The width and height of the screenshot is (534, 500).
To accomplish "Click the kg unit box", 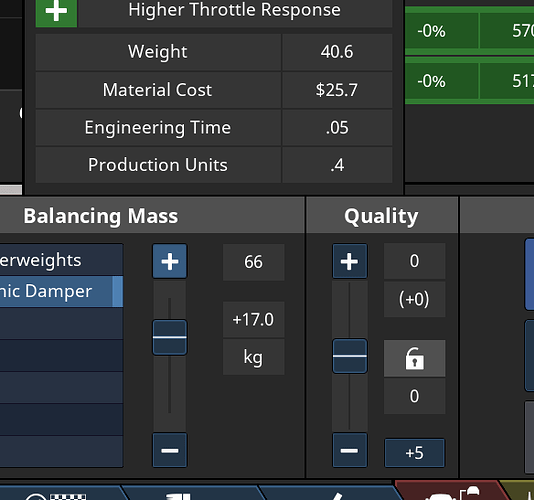I will (x=253, y=357).
